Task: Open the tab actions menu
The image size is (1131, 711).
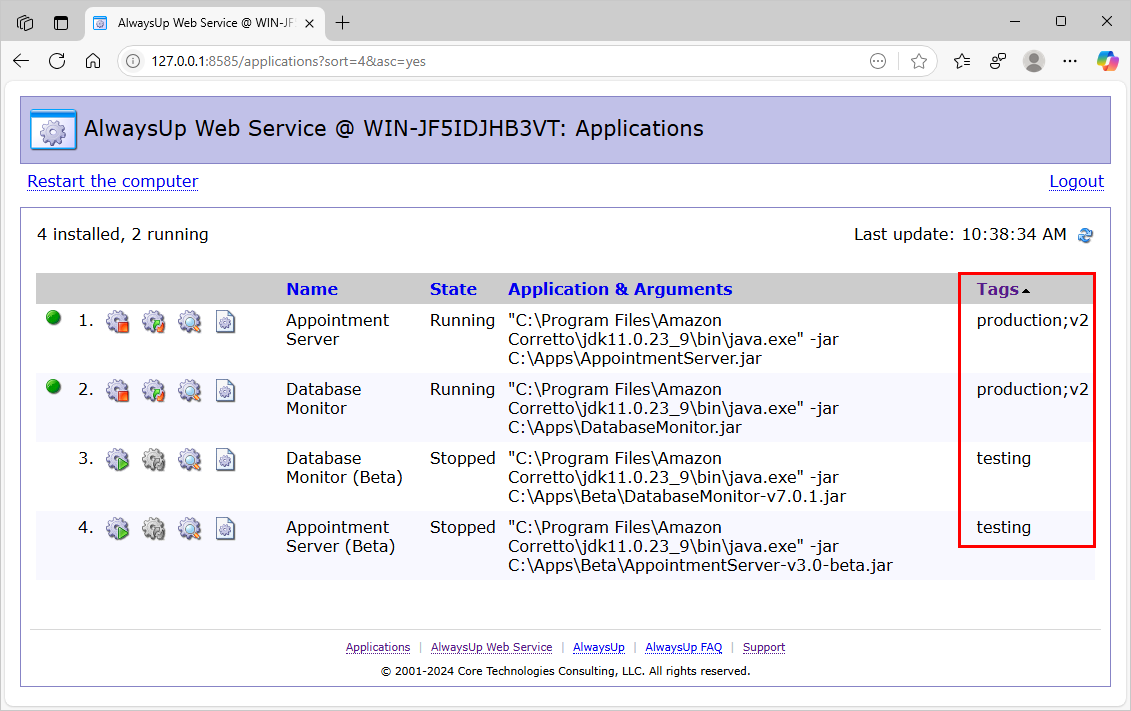Action: [61, 23]
